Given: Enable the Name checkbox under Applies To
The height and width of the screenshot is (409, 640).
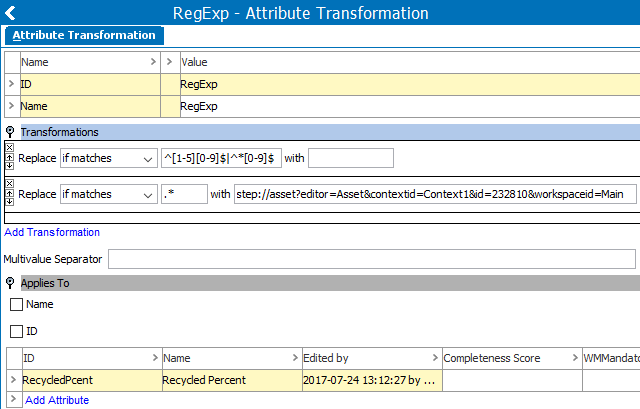Looking at the screenshot, I should tap(16, 304).
